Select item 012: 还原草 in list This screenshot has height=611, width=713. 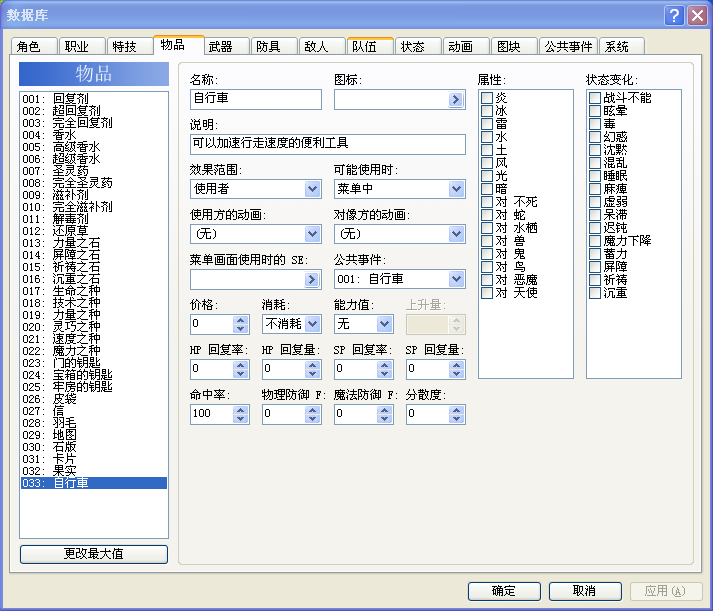tap(94, 231)
